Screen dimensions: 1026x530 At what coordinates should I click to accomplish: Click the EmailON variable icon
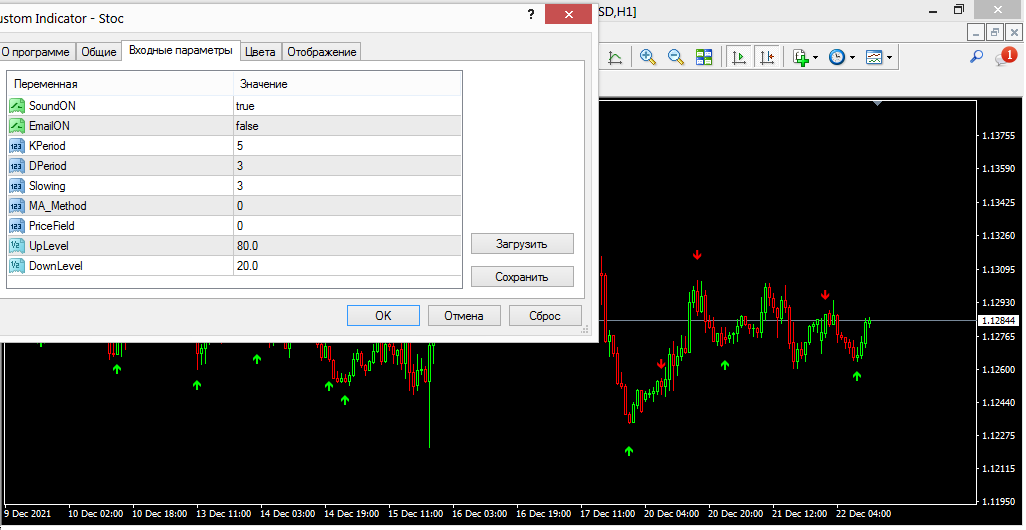[18, 126]
